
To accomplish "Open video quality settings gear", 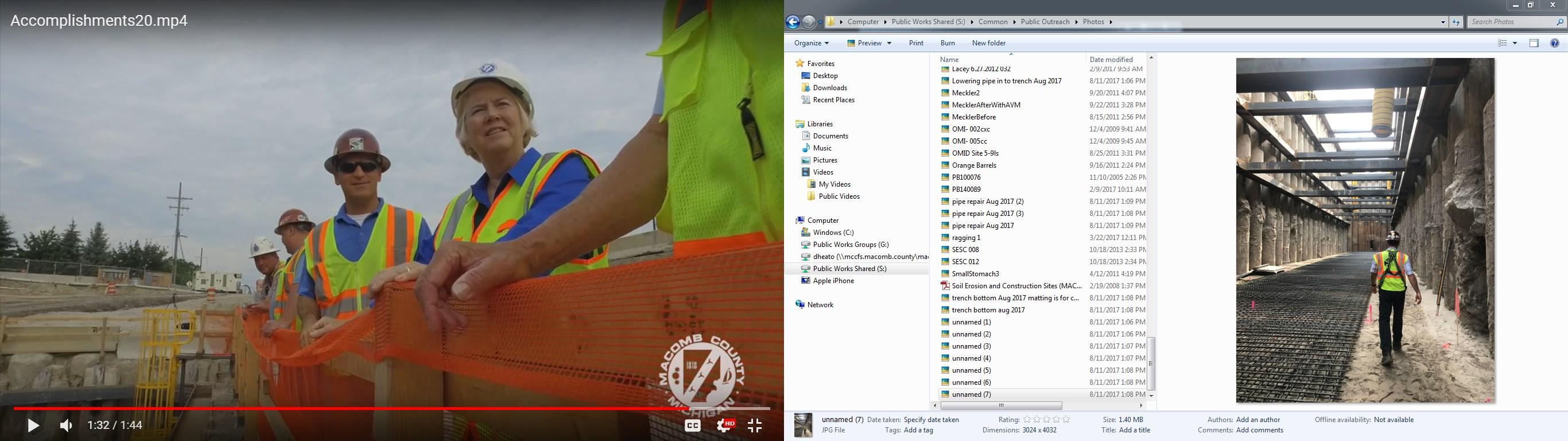I will click(724, 425).
